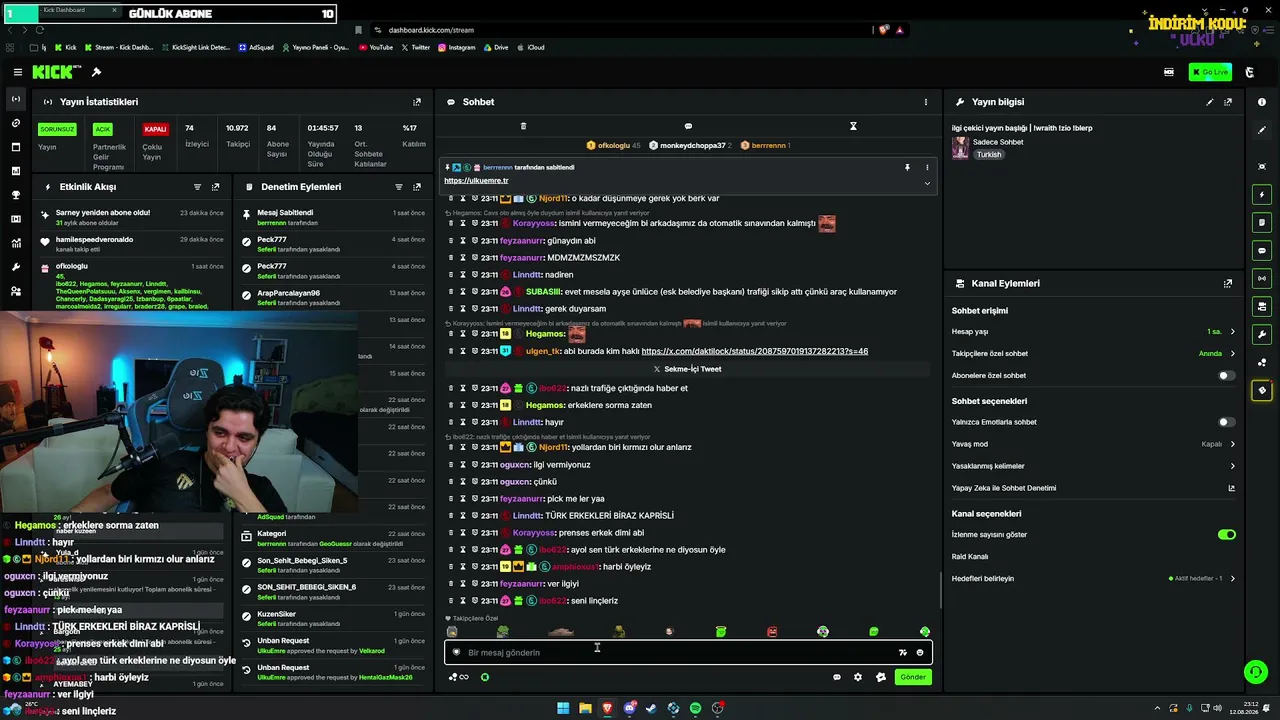Click the hourglass icon in chat toolbar
The width and height of the screenshot is (1280, 720).
(853, 126)
